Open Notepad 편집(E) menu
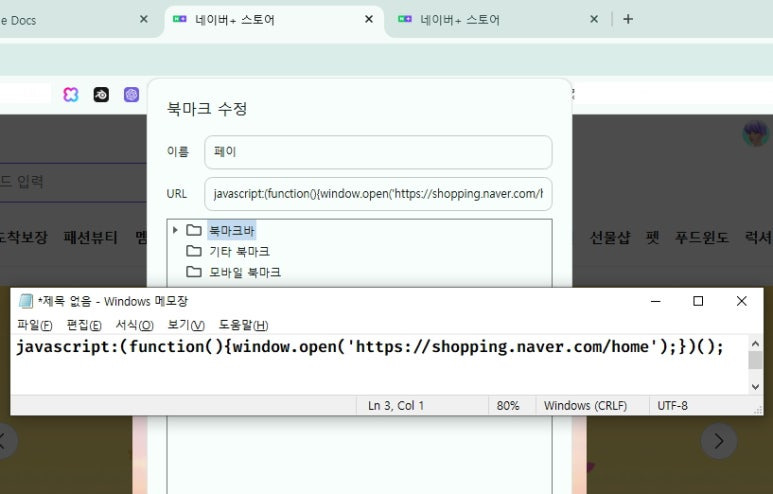Viewport: 773px width, 494px height. point(84,325)
